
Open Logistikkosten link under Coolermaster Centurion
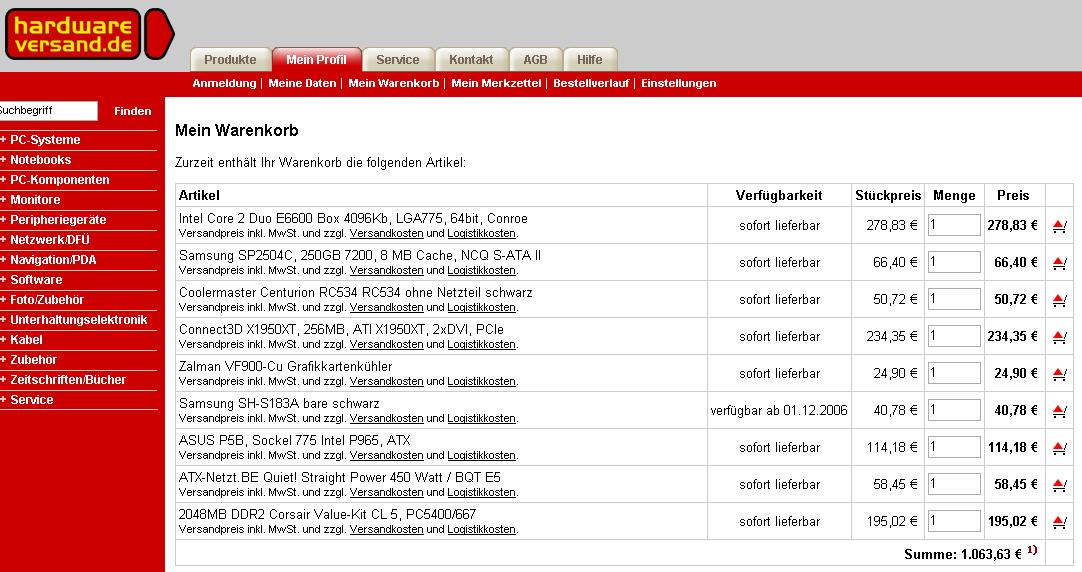coord(482,308)
